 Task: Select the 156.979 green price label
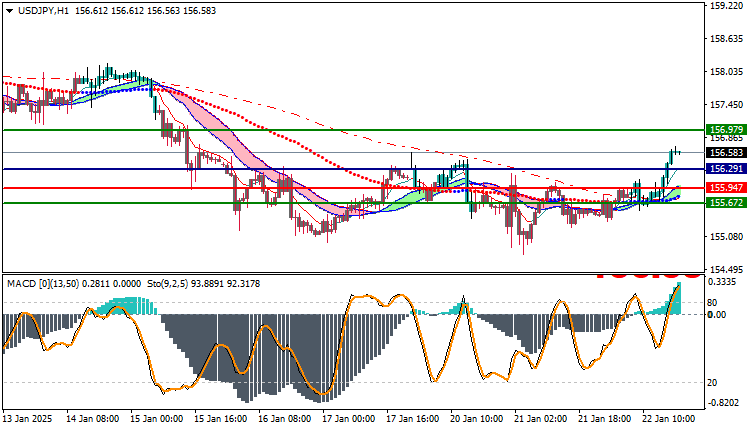tap(727, 130)
